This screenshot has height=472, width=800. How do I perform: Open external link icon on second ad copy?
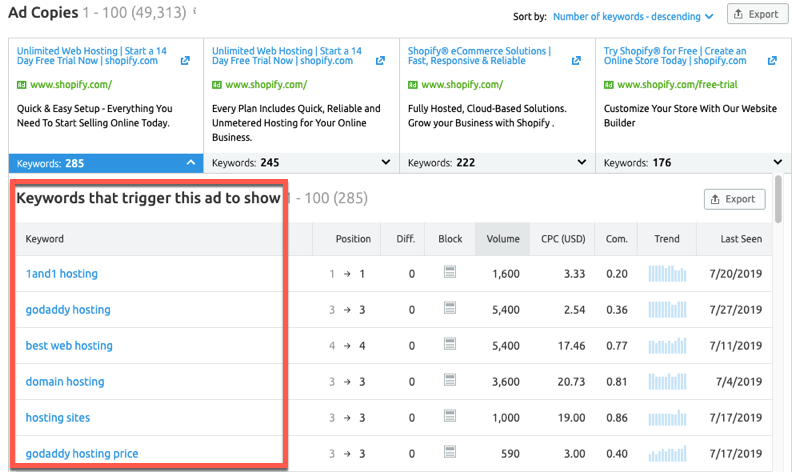pos(381,61)
